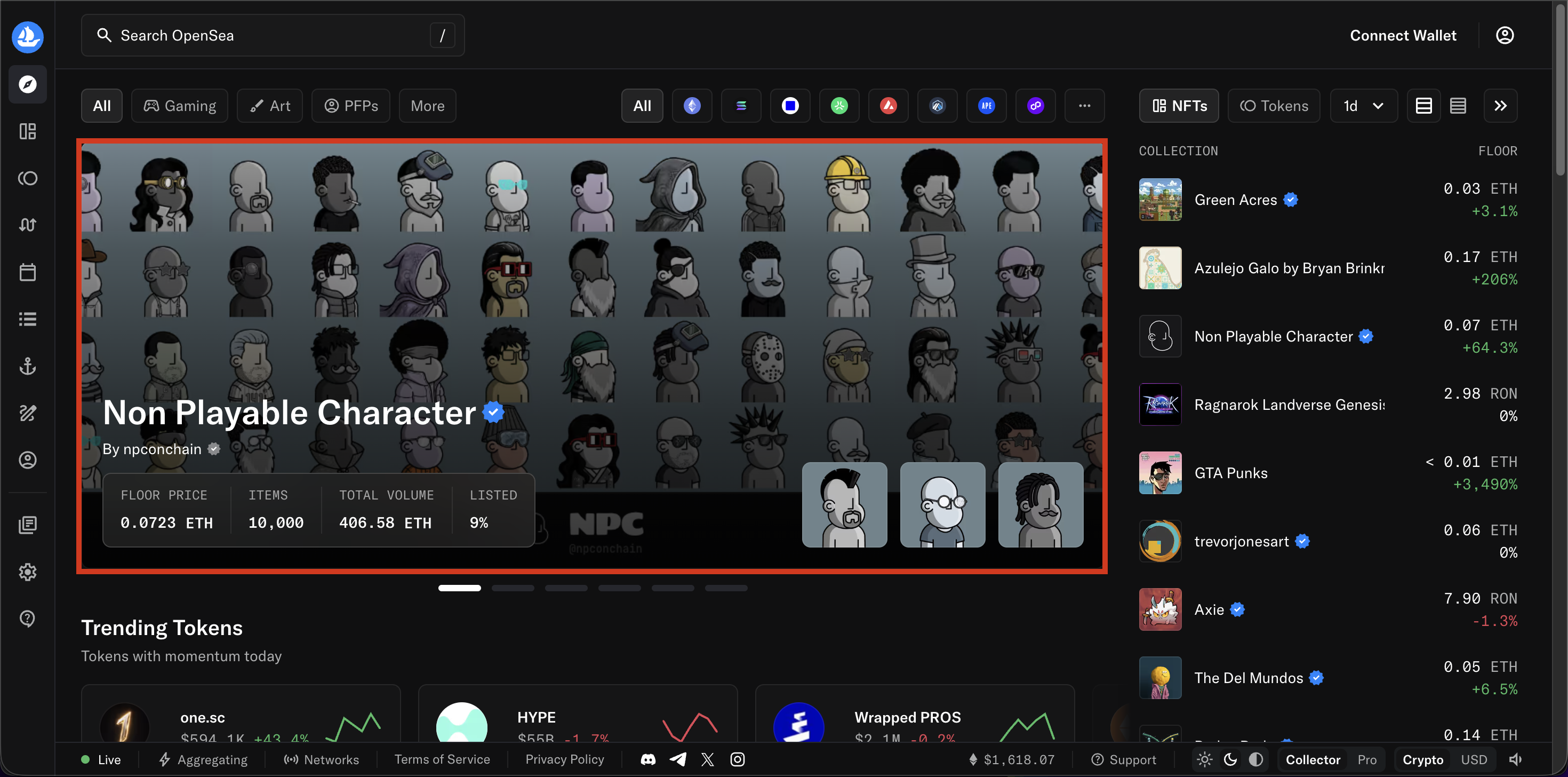1568x777 pixels.
Task: Open the HYPE trending token card
Action: click(x=577, y=713)
